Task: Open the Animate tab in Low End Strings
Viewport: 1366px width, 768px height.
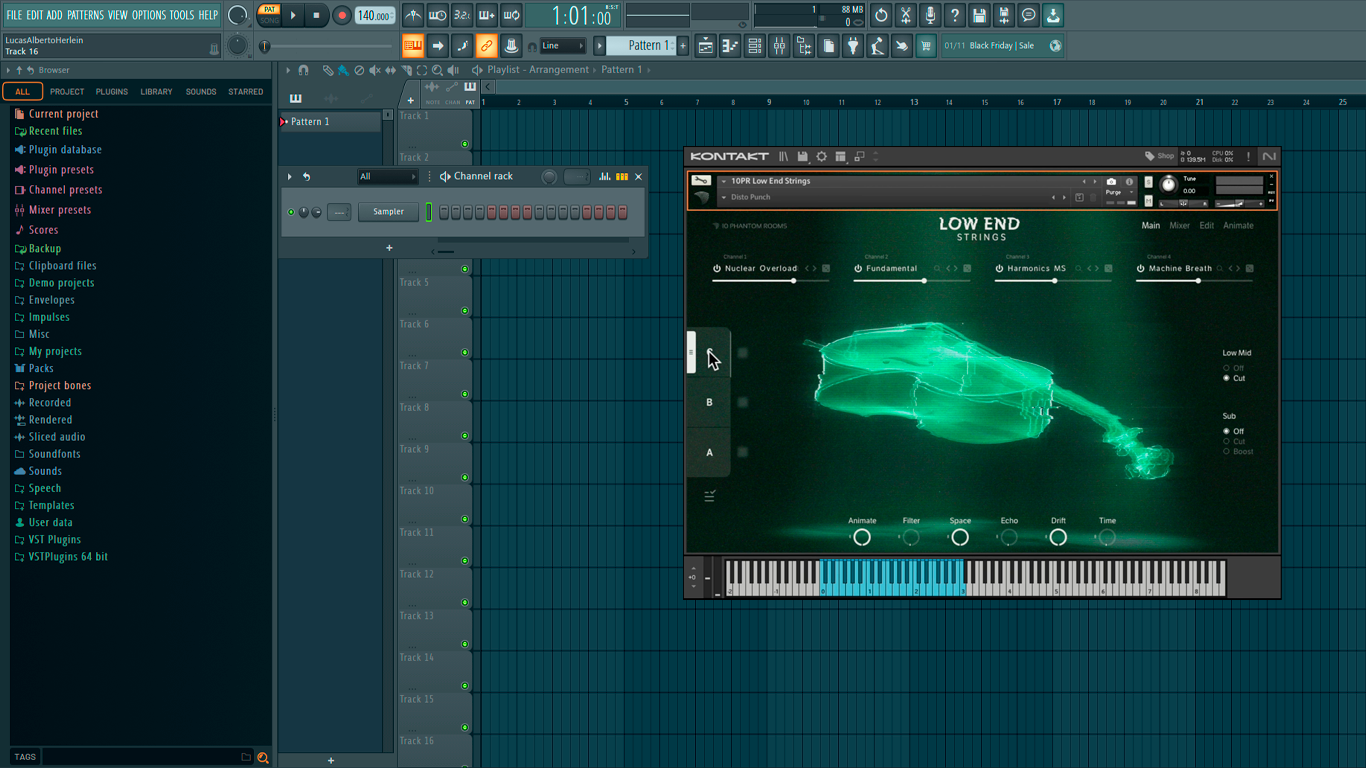Action: pos(1238,226)
